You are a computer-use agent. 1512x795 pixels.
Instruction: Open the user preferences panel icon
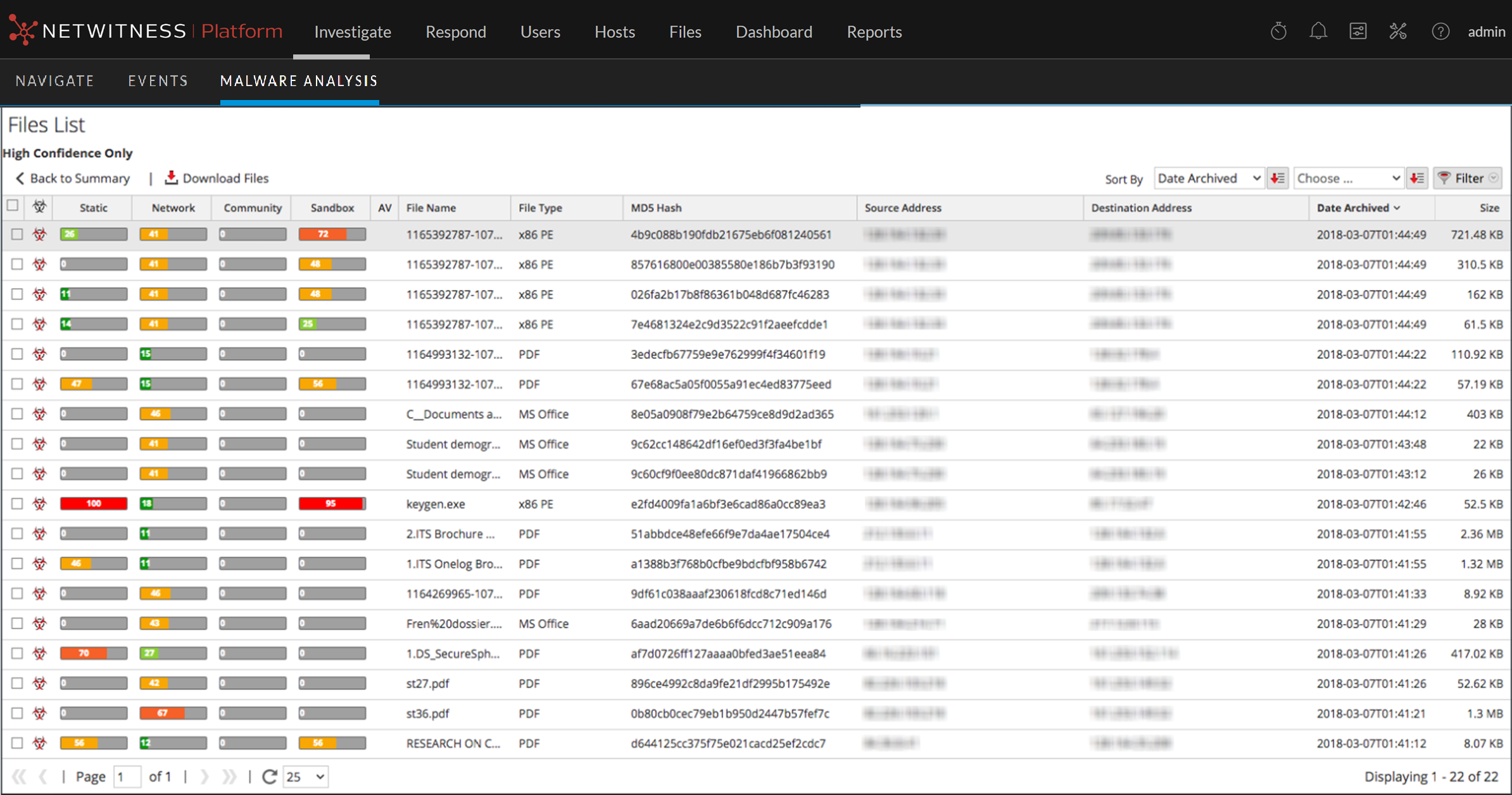[1358, 31]
